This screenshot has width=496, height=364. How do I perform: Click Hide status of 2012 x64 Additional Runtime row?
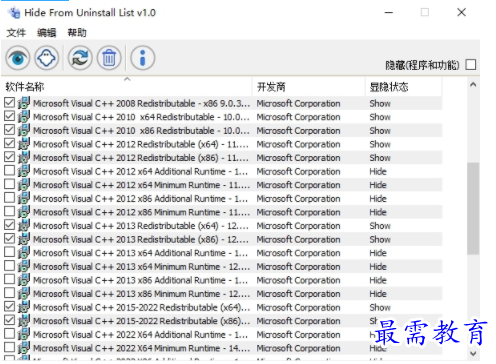(x=378, y=171)
